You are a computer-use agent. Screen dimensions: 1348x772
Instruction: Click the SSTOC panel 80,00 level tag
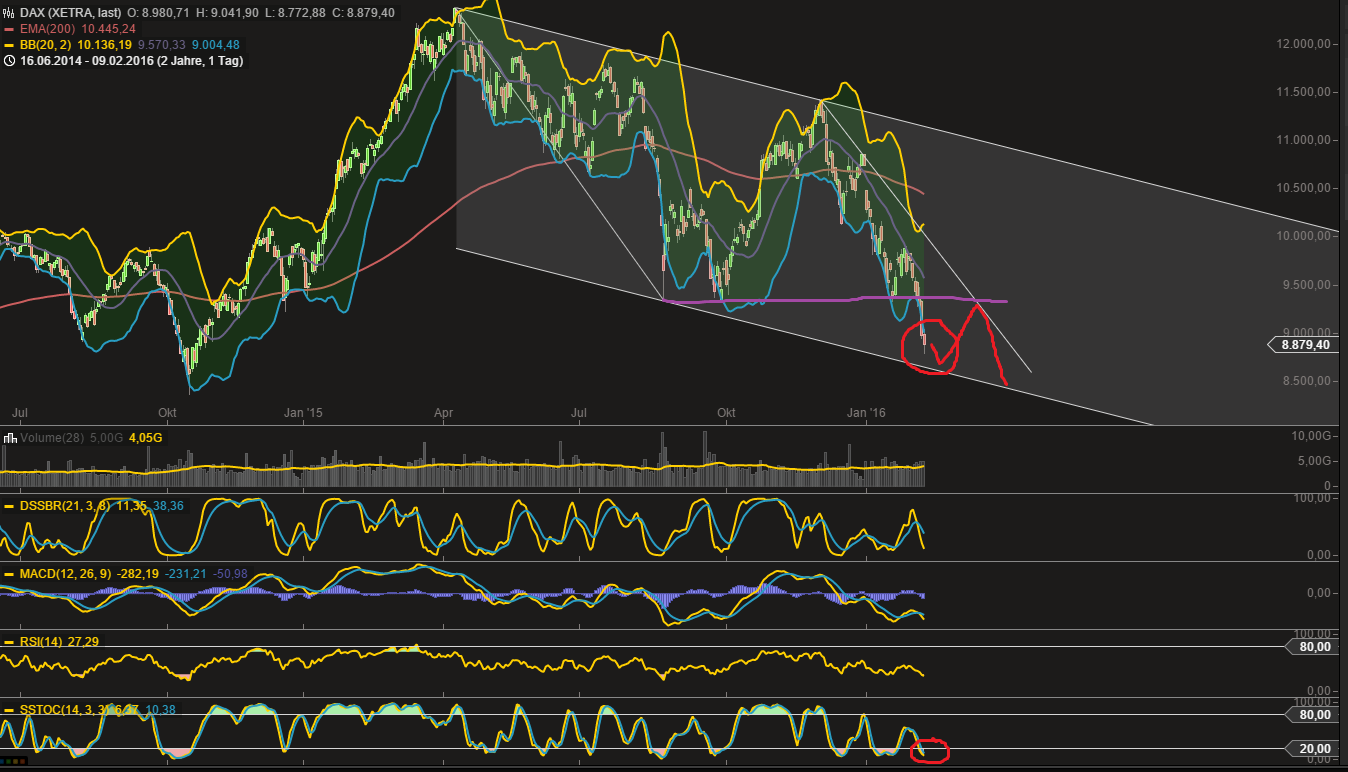pos(1314,715)
